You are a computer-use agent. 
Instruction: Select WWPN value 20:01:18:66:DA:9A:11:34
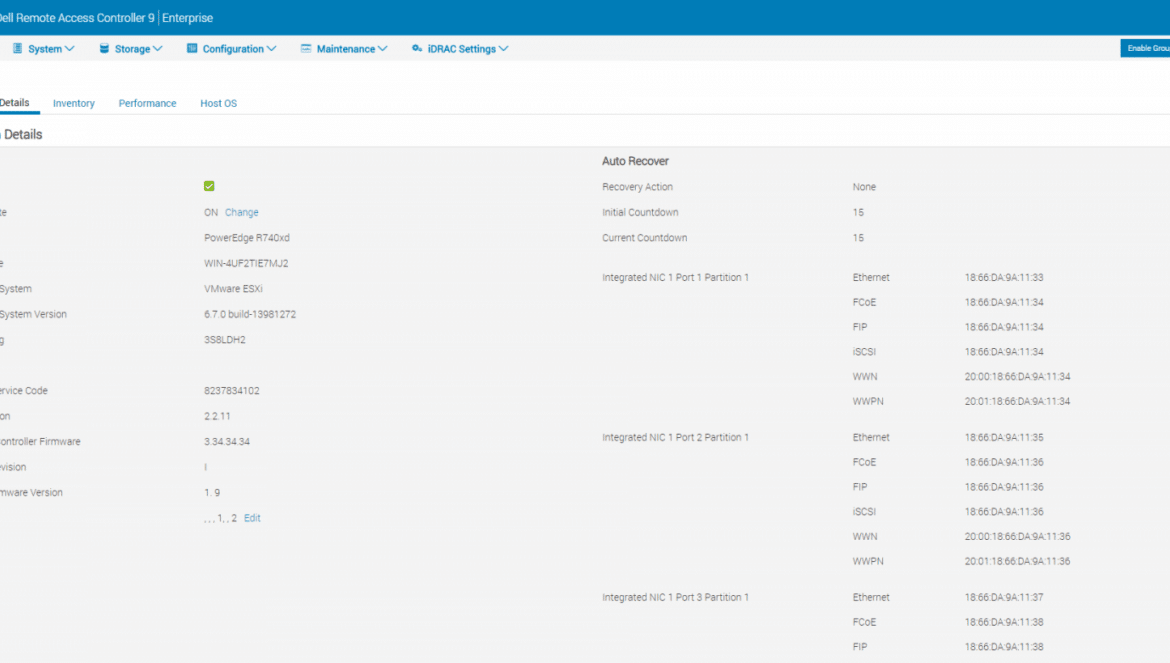tap(1018, 401)
